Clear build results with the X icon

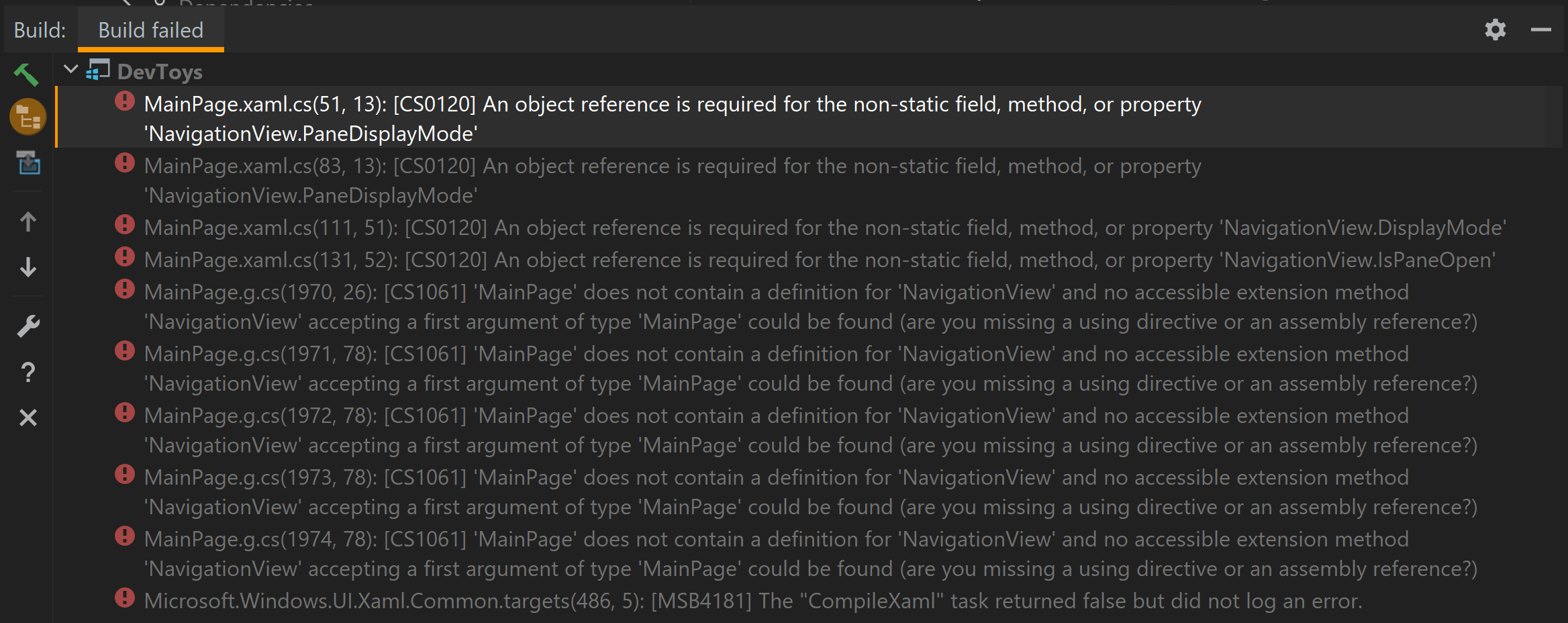tap(28, 418)
